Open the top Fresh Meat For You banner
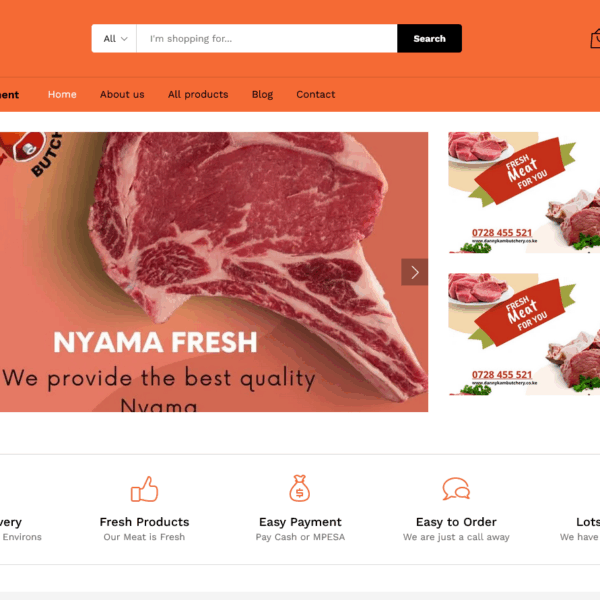600x600 pixels. pos(524,192)
